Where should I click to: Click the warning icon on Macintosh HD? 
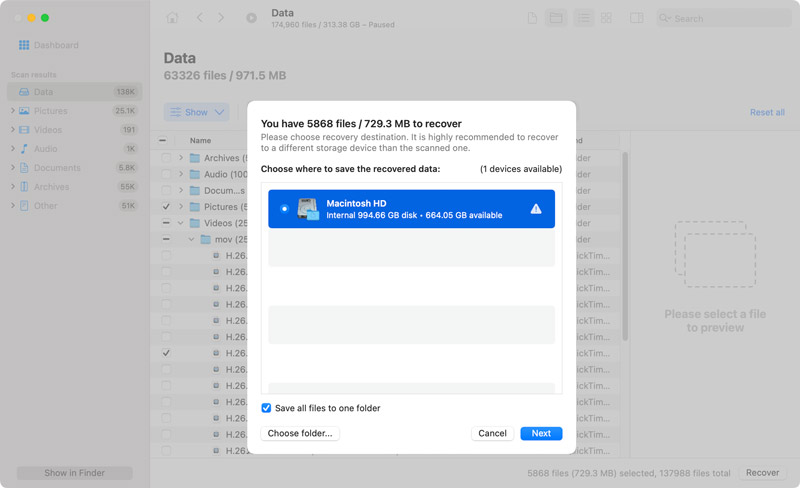(x=536, y=209)
